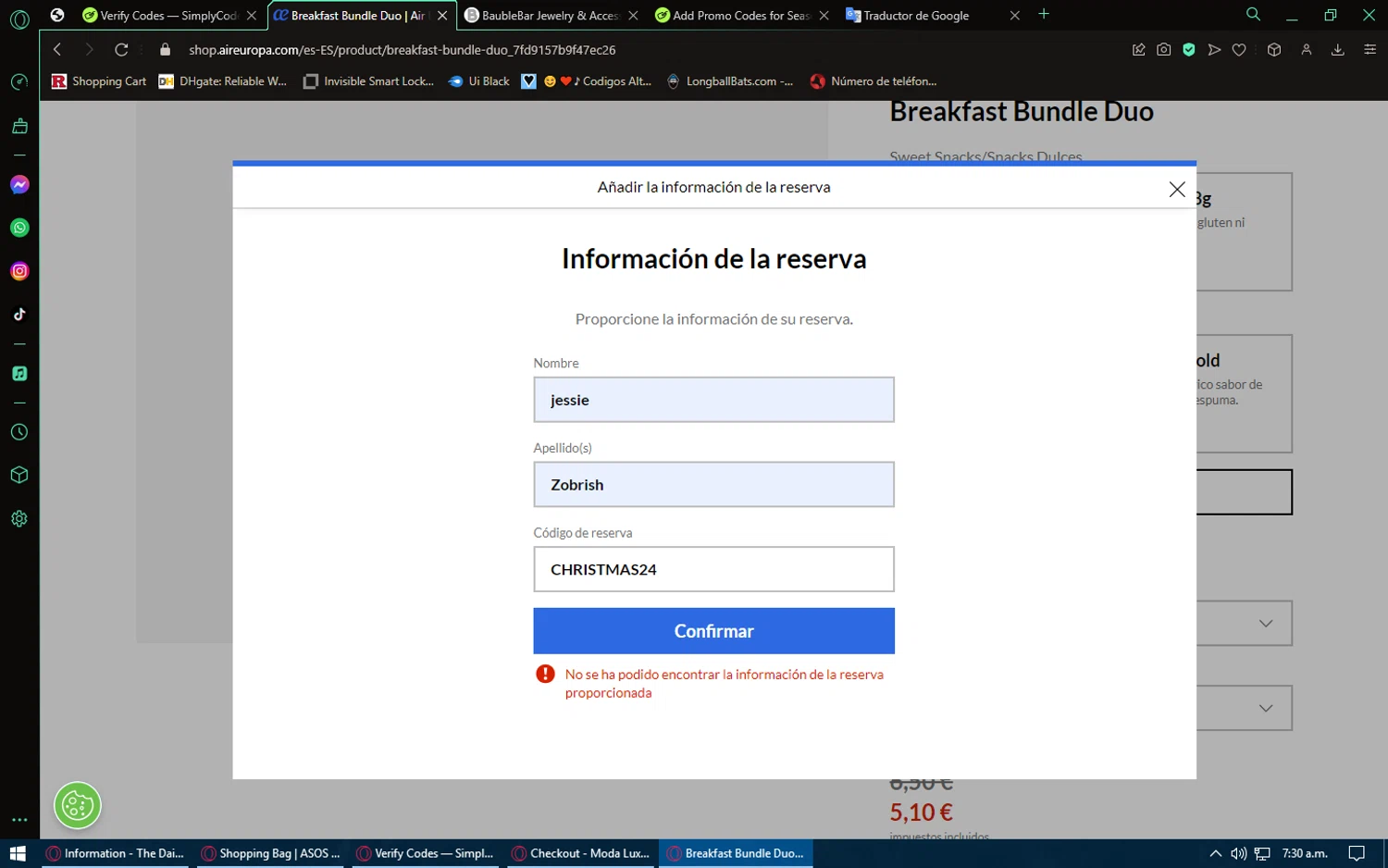Open Instagram in Opera sidebar
The height and width of the screenshot is (868, 1388).
(x=19, y=271)
